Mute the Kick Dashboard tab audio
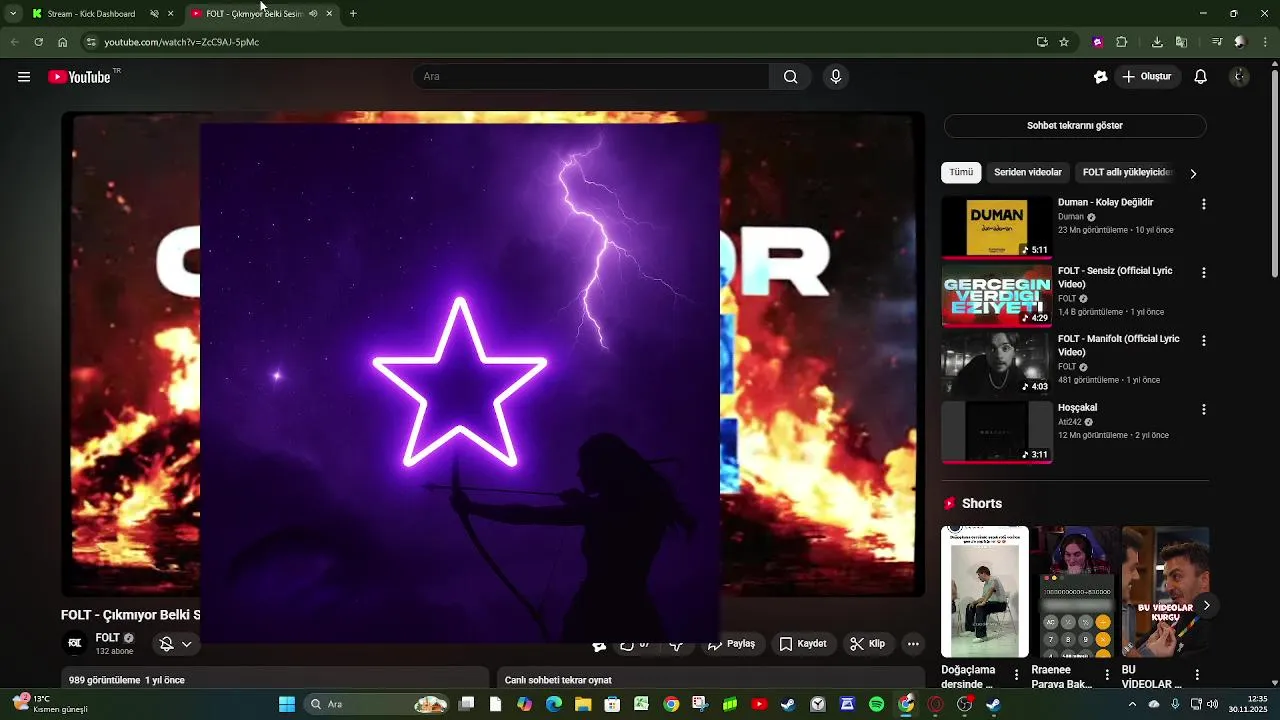Viewport: 1280px width, 720px height. point(154,14)
